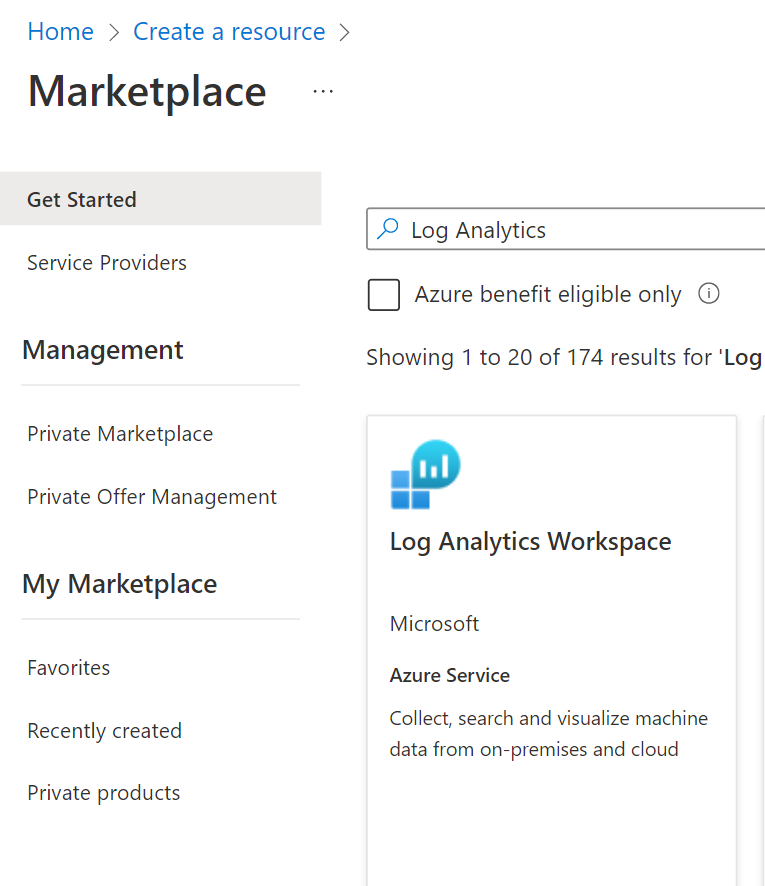Click the Log Analytics Workspace card description

[x=548, y=734]
